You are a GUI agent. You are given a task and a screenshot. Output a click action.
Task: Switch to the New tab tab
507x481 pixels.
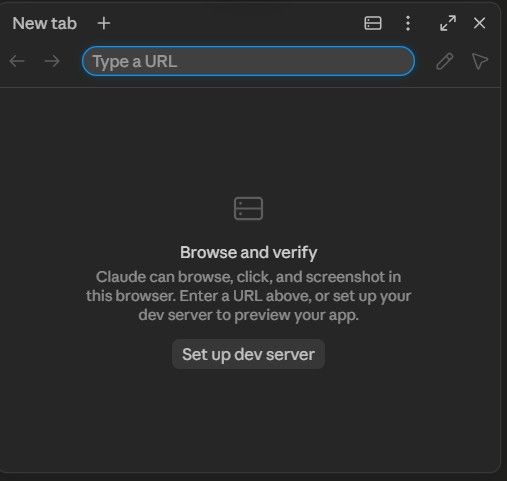coord(45,23)
